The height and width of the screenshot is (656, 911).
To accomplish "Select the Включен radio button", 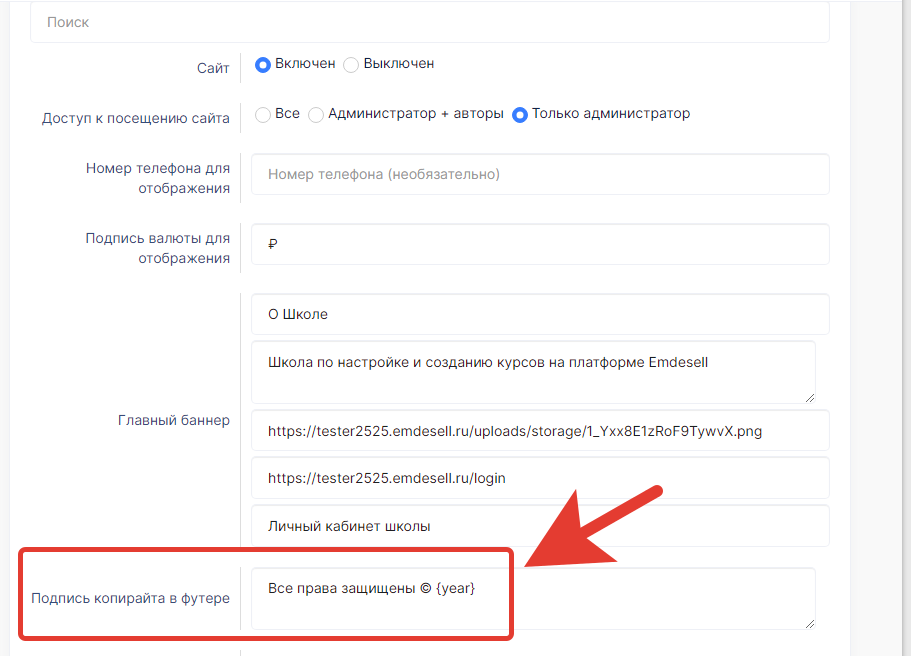I will [263, 64].
